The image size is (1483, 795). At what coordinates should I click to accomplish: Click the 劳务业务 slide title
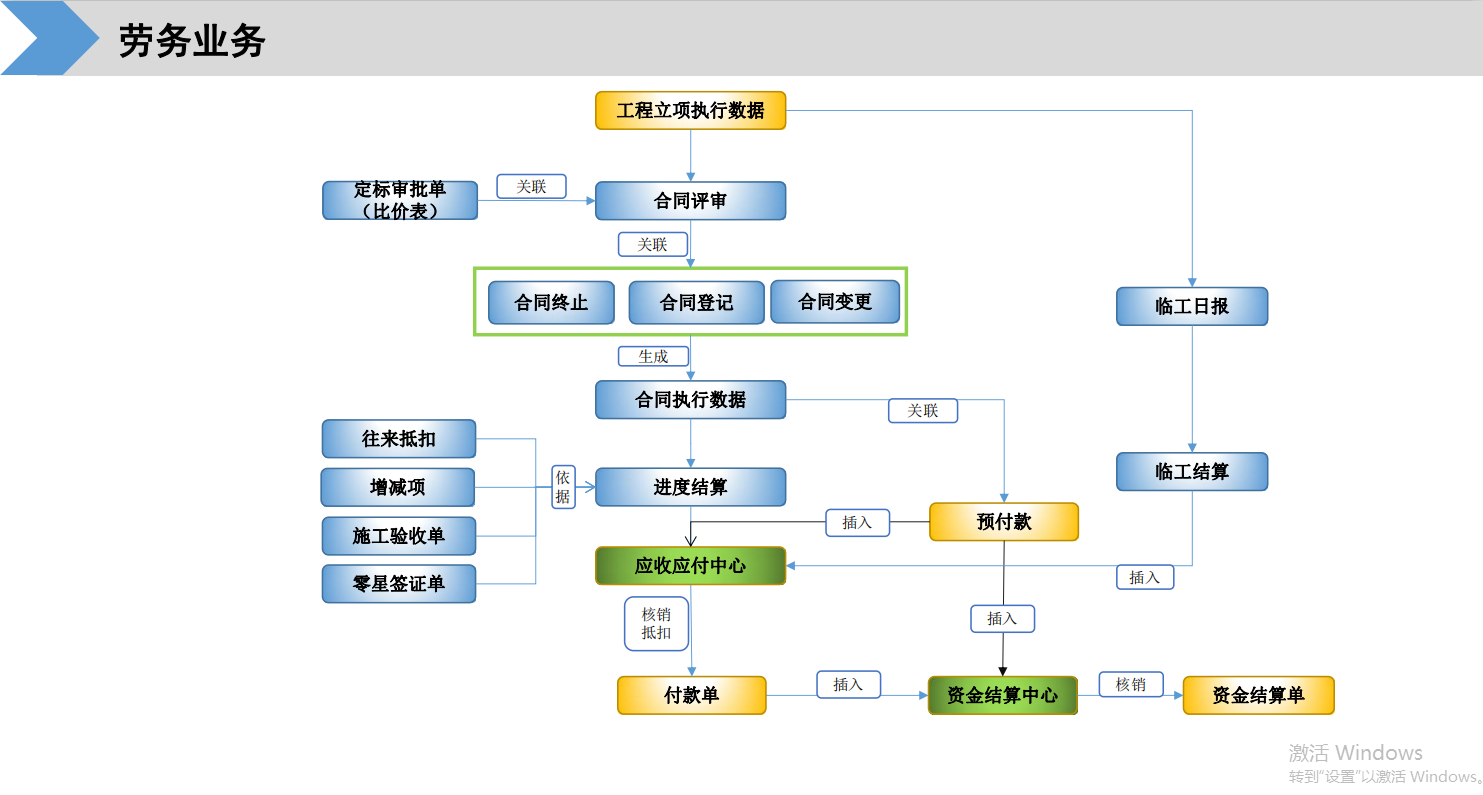point(192,41)
